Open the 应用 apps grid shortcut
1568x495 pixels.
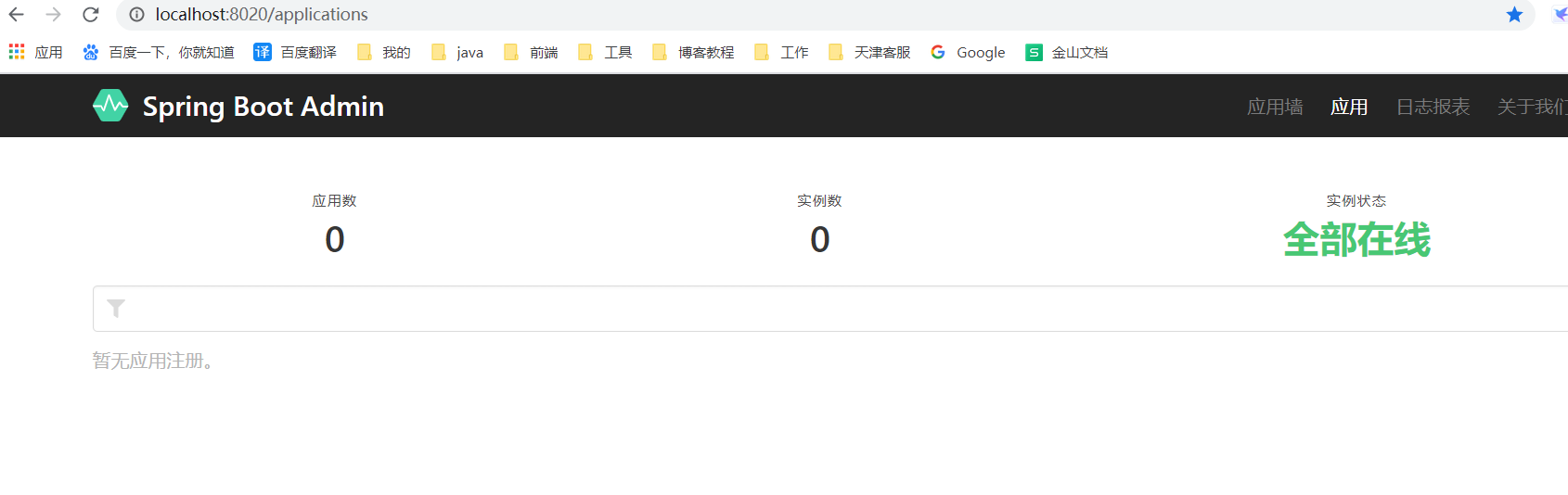coord(36,53)
